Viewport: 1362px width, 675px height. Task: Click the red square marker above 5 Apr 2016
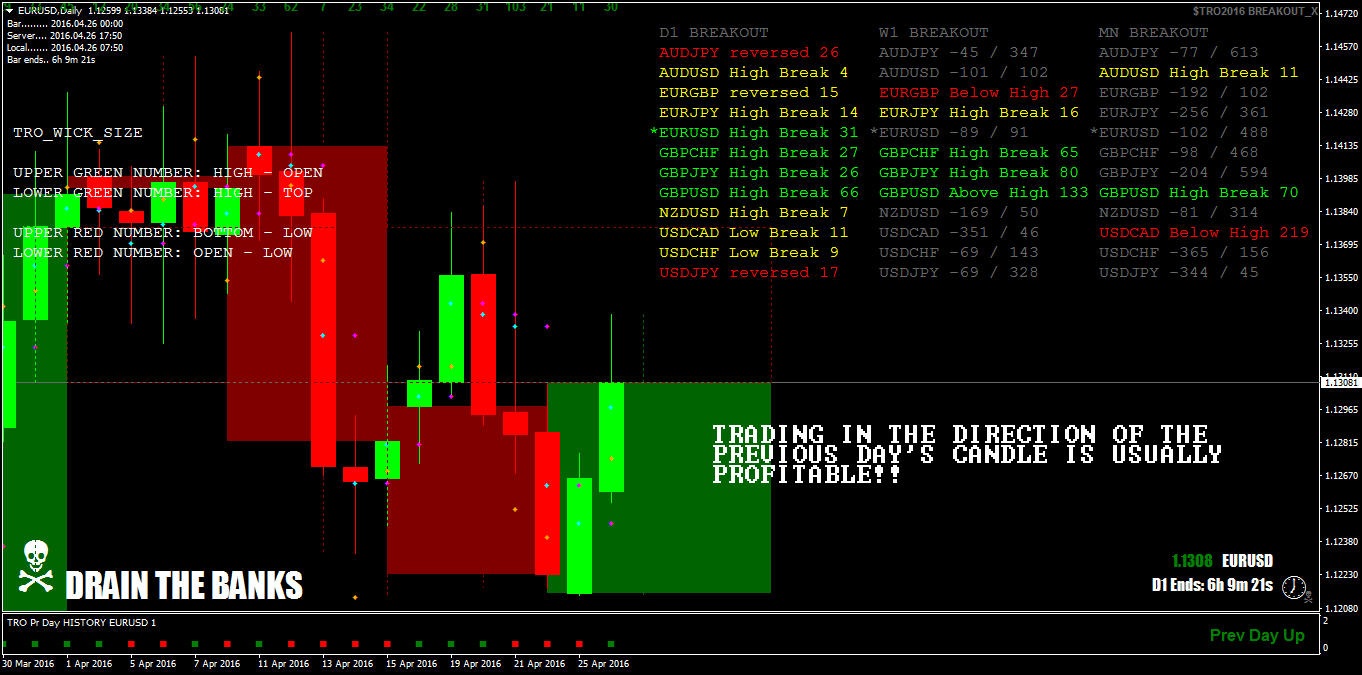click(x=132, y=645)
